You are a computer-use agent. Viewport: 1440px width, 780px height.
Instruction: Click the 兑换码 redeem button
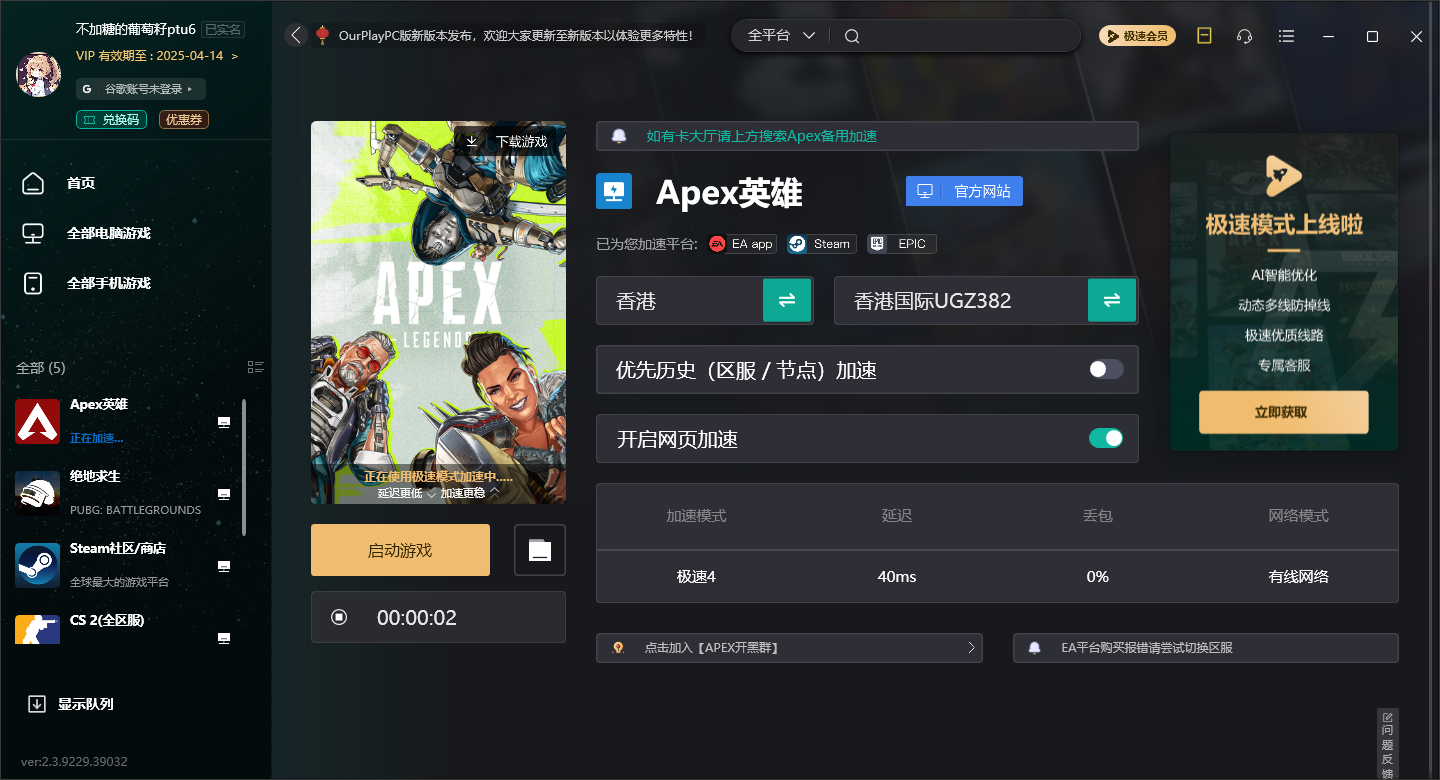111,120
